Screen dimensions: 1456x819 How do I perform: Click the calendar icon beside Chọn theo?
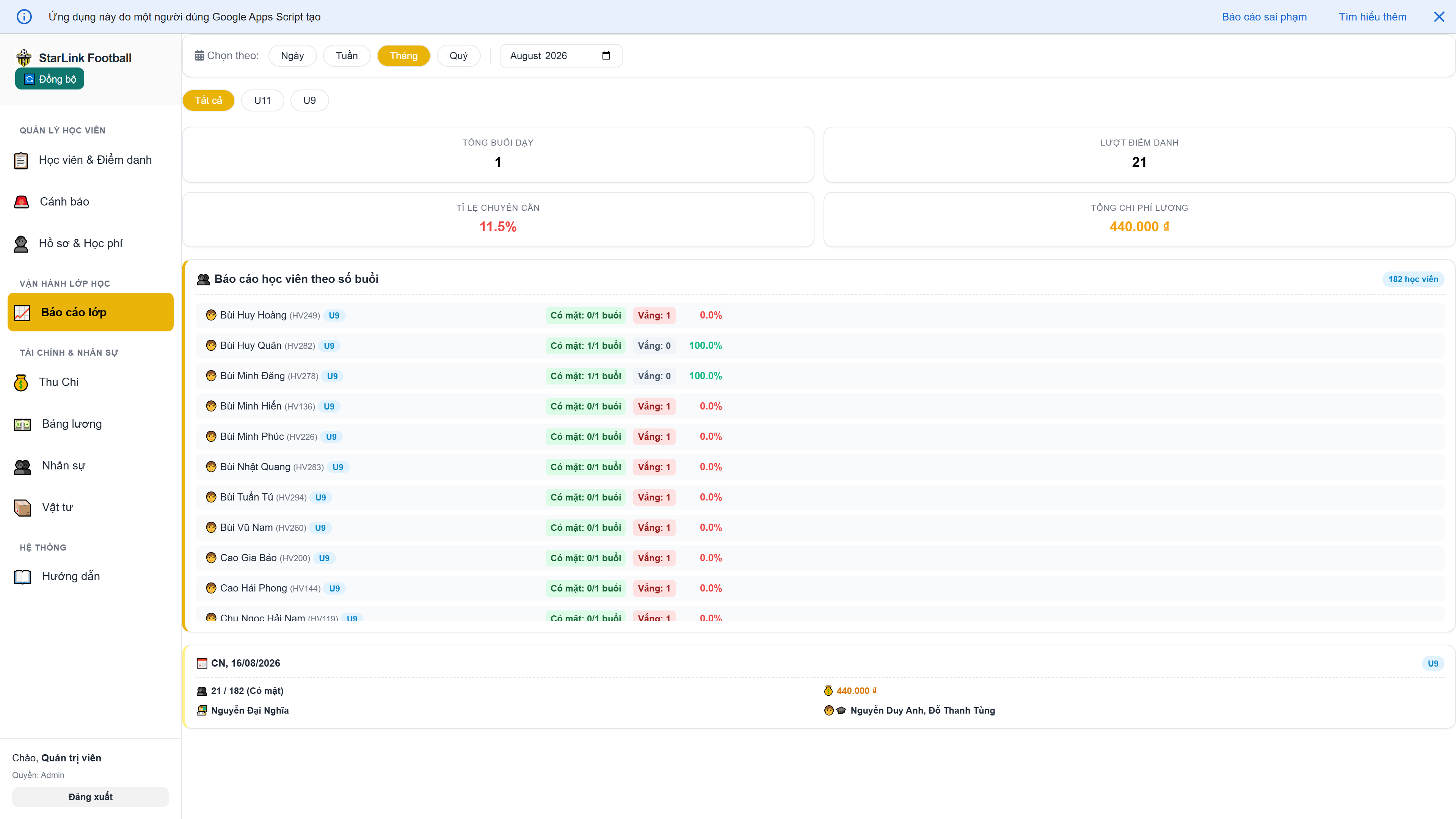[199, 55]
